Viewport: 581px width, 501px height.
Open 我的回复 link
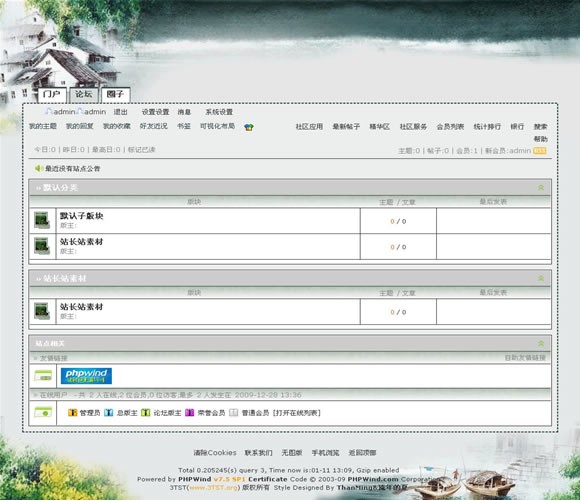point(80,126)
